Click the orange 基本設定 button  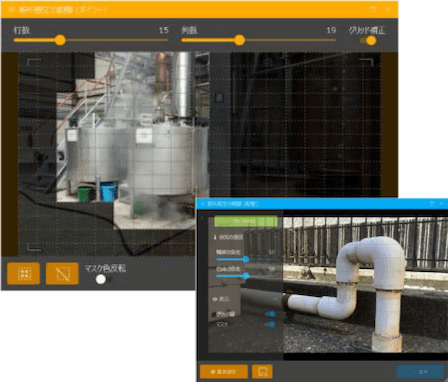(x=224, y=372)
